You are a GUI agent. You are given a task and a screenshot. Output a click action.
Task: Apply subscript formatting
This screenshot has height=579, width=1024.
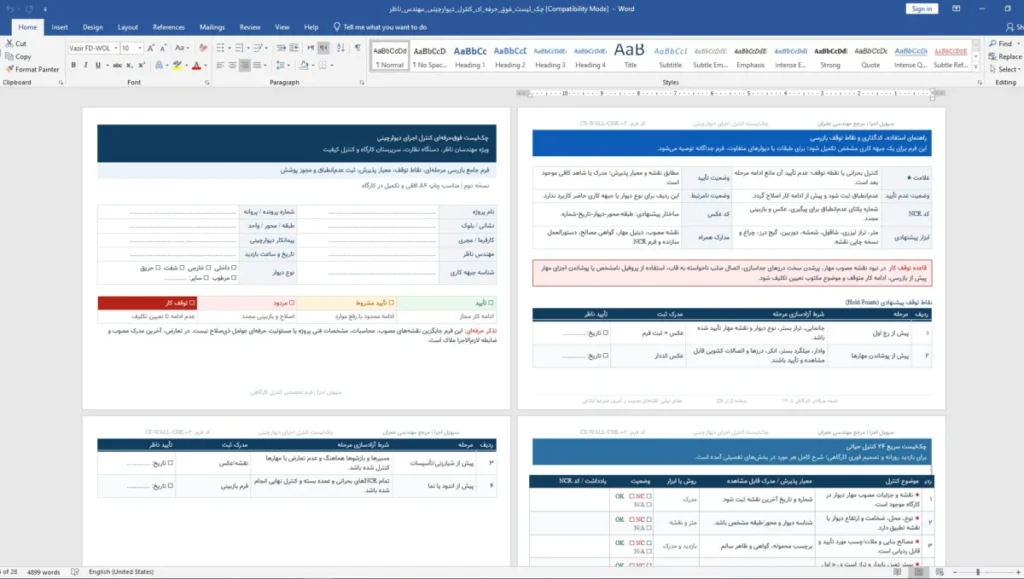(x=129, y=65)
